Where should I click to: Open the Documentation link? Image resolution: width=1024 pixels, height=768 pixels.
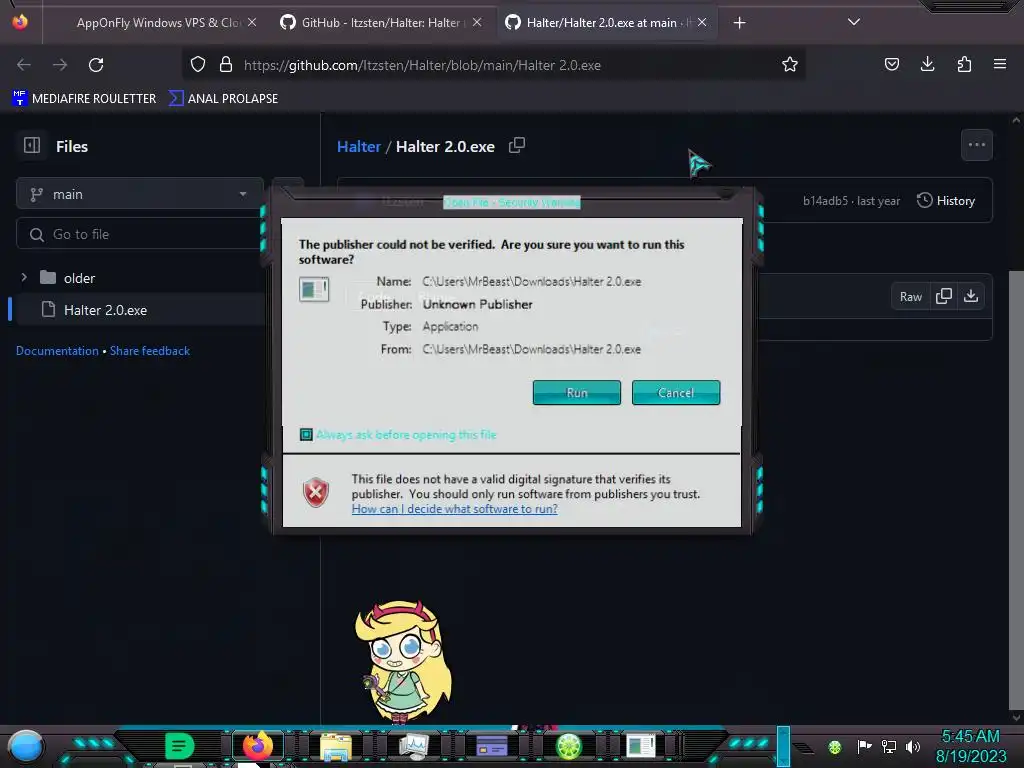tap(57, 351)
